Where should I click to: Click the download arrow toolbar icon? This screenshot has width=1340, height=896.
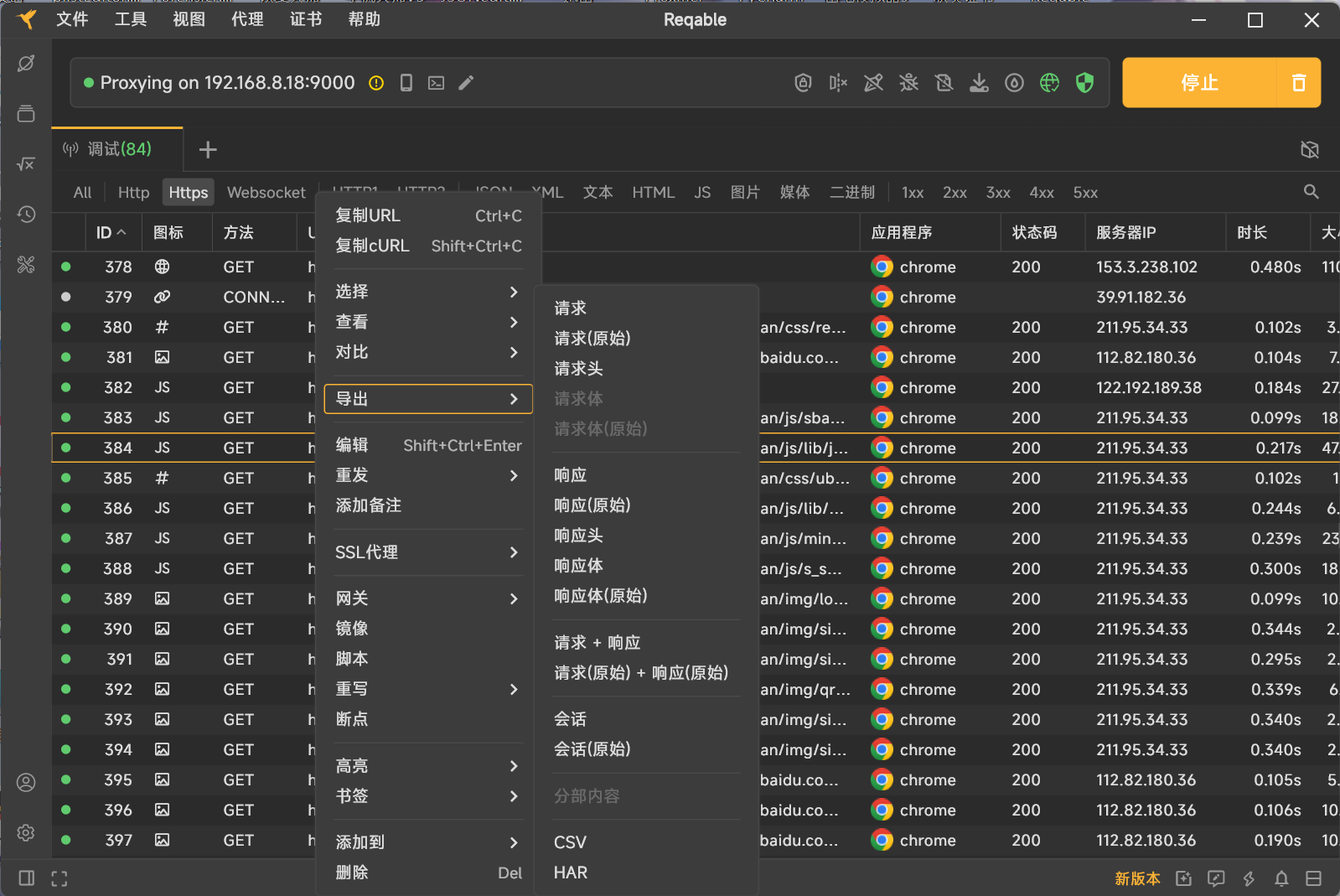980,82
